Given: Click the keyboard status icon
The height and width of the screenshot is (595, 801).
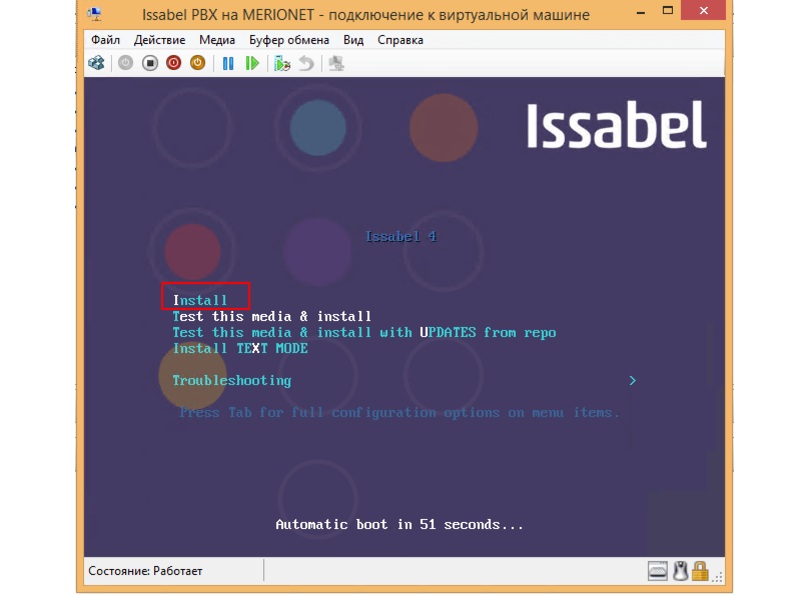Looking at the screenshot, I should [657, 571].
